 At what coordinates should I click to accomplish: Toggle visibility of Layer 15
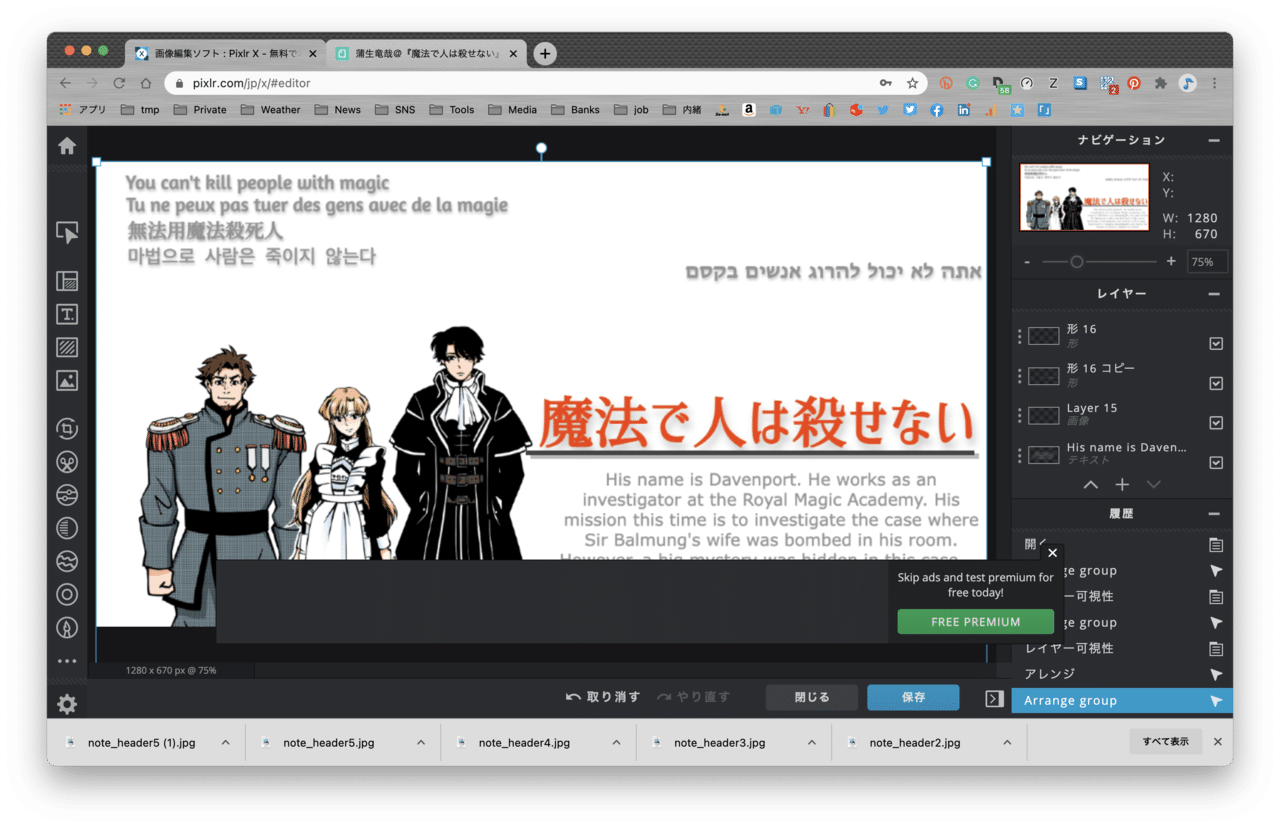pos(1216,422)
